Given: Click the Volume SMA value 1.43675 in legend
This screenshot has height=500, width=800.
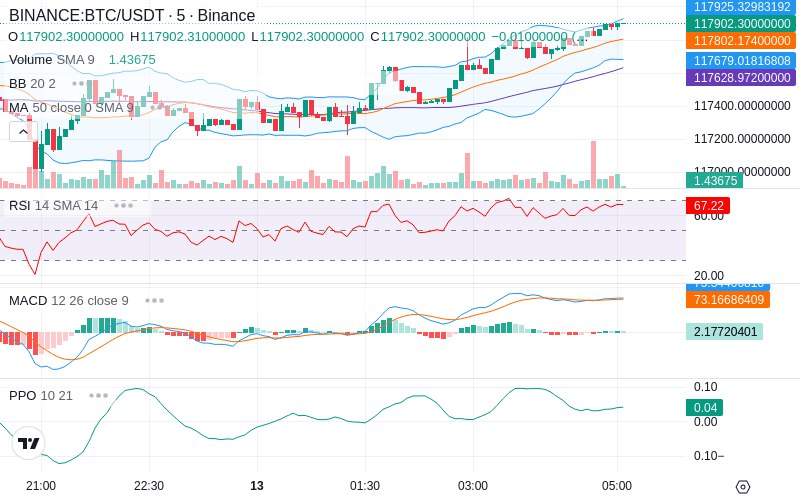Looking at the screenshot, I should pos(132,60).
